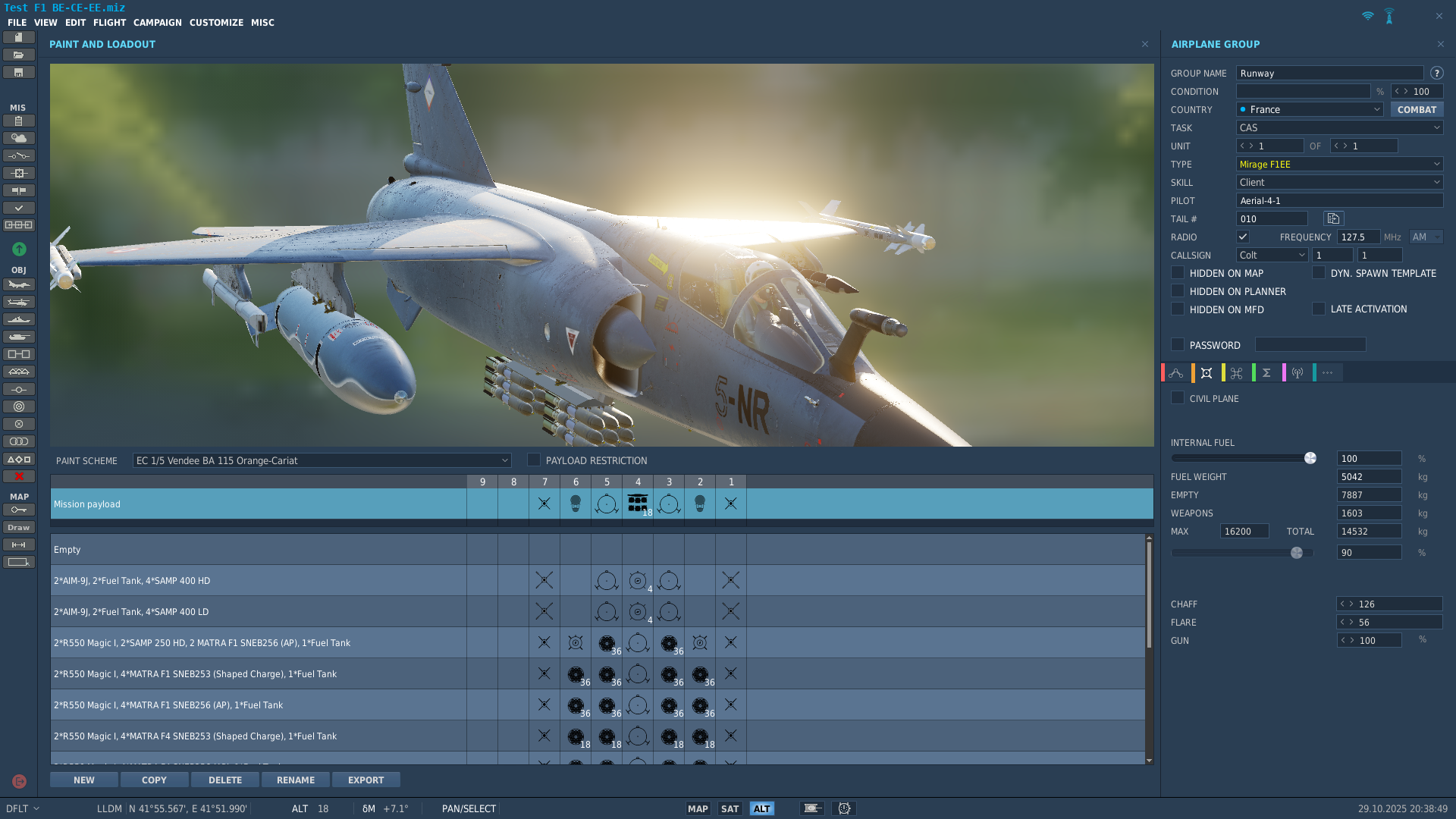Click the ship group object icon

(x=19, y=320)
